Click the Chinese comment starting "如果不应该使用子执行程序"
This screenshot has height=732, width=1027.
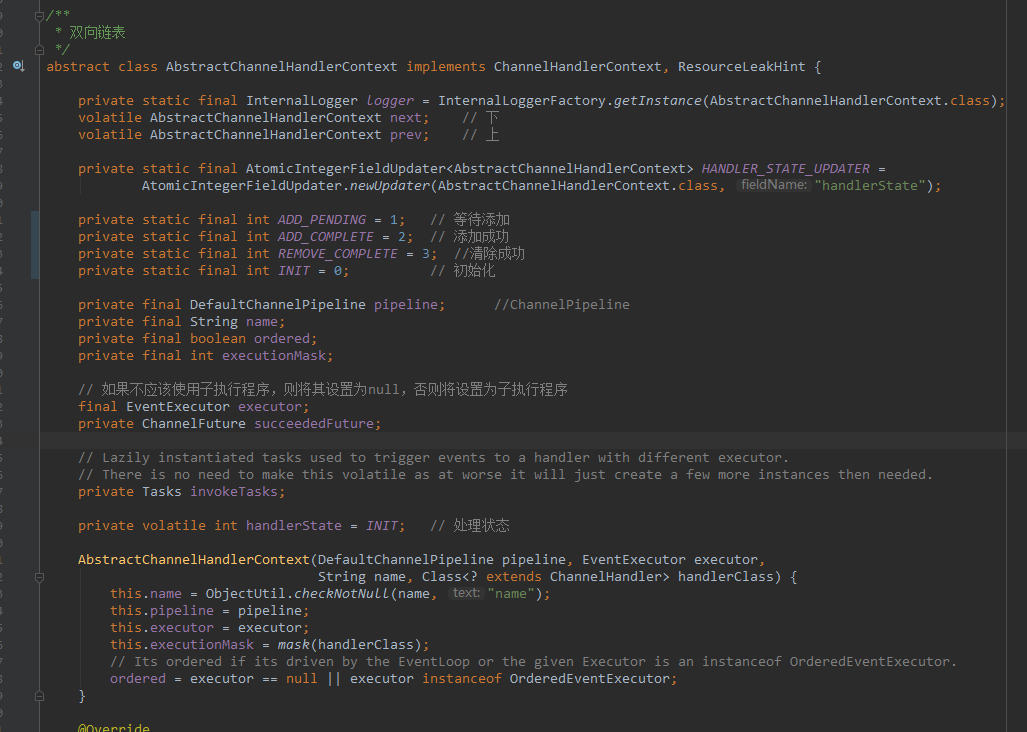click(x=323, y=390)
